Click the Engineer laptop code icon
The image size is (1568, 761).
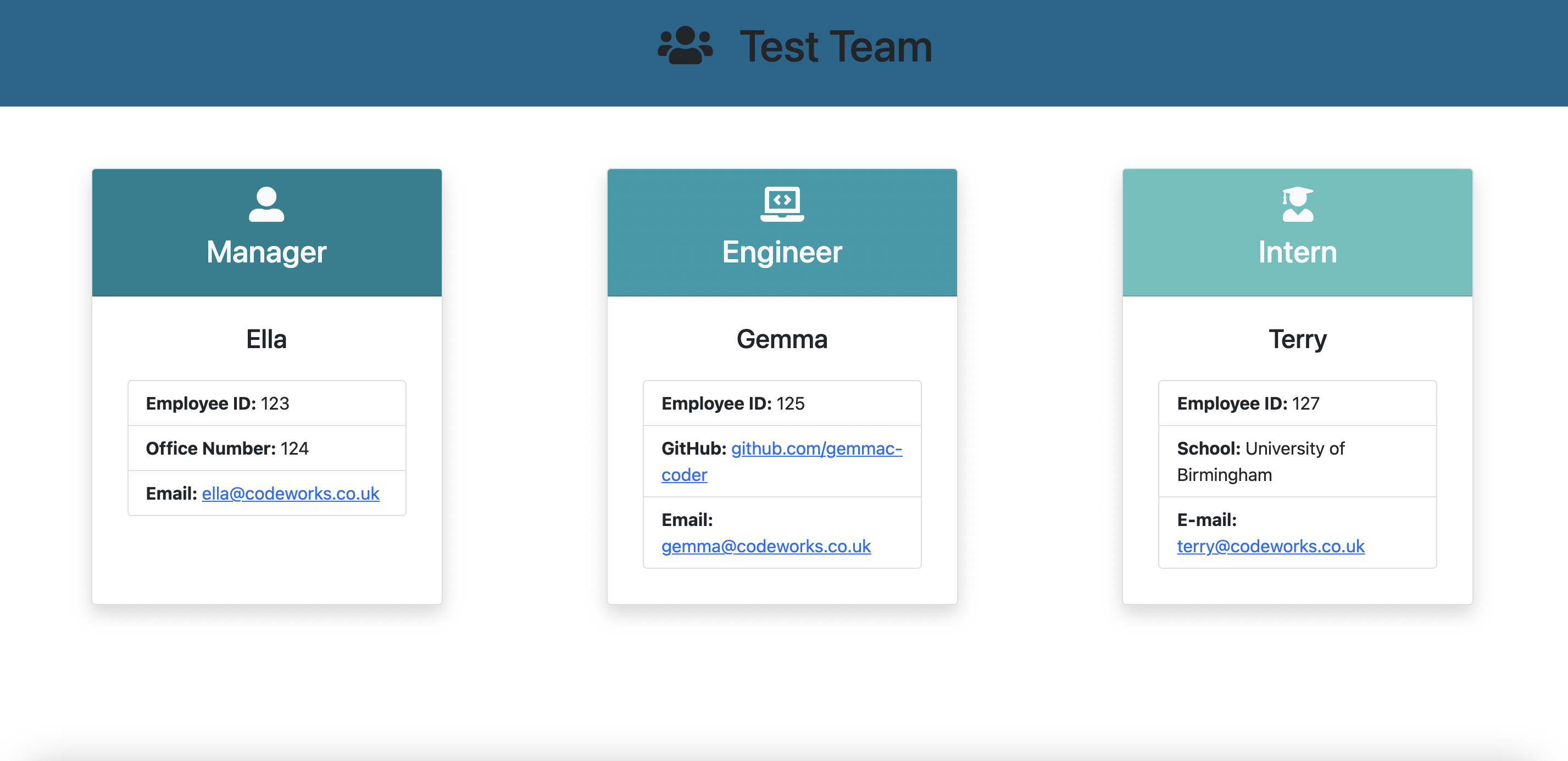coord(782,204)
